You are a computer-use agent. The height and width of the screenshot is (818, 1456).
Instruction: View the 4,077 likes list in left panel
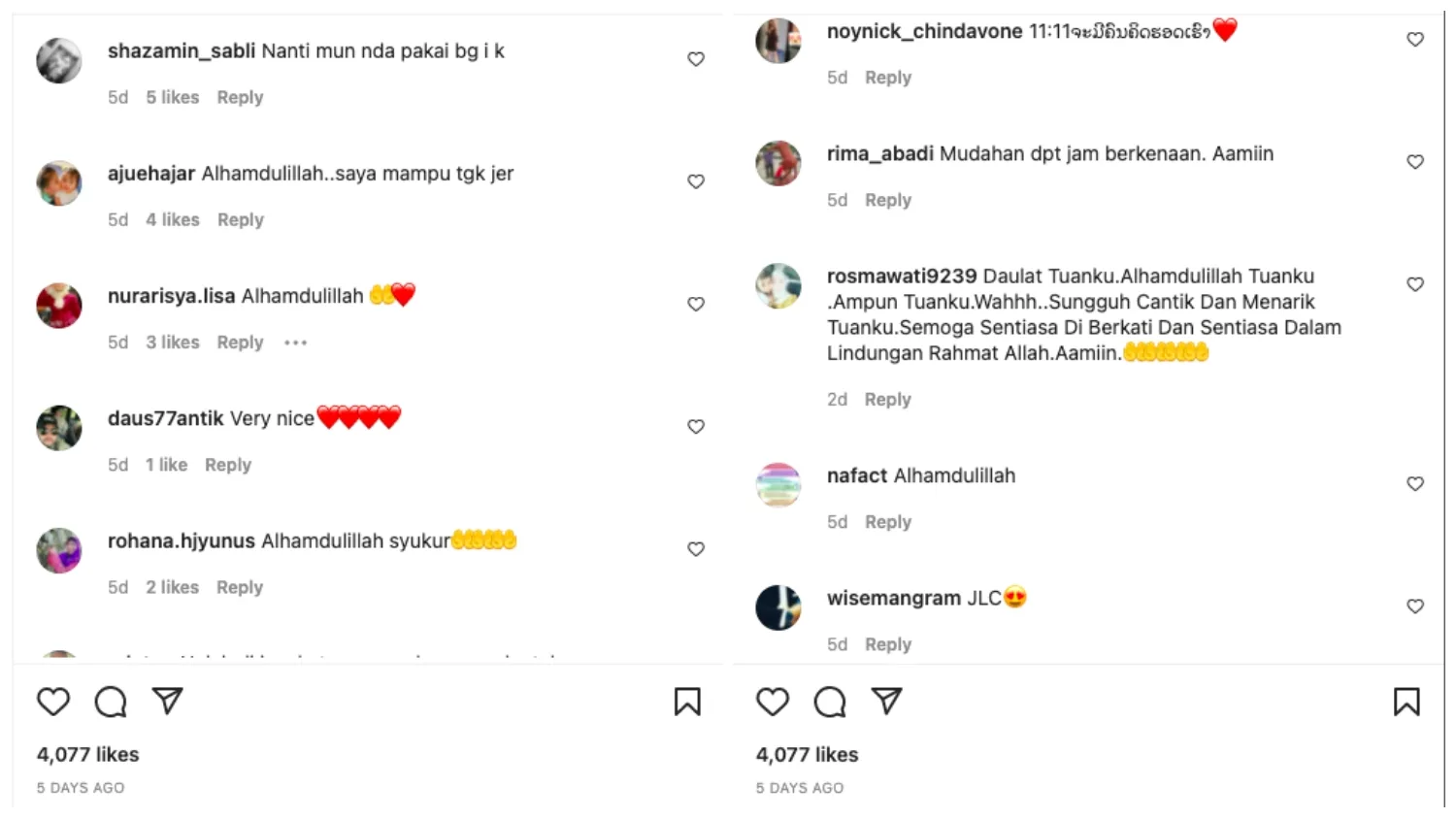coord(88,754)
